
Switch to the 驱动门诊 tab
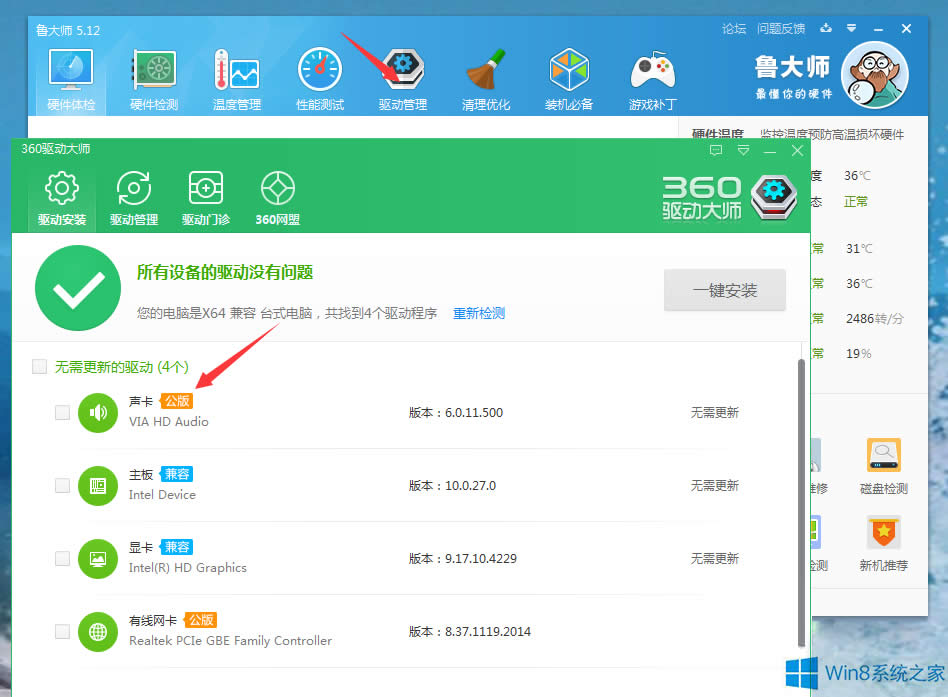point(206,199)
